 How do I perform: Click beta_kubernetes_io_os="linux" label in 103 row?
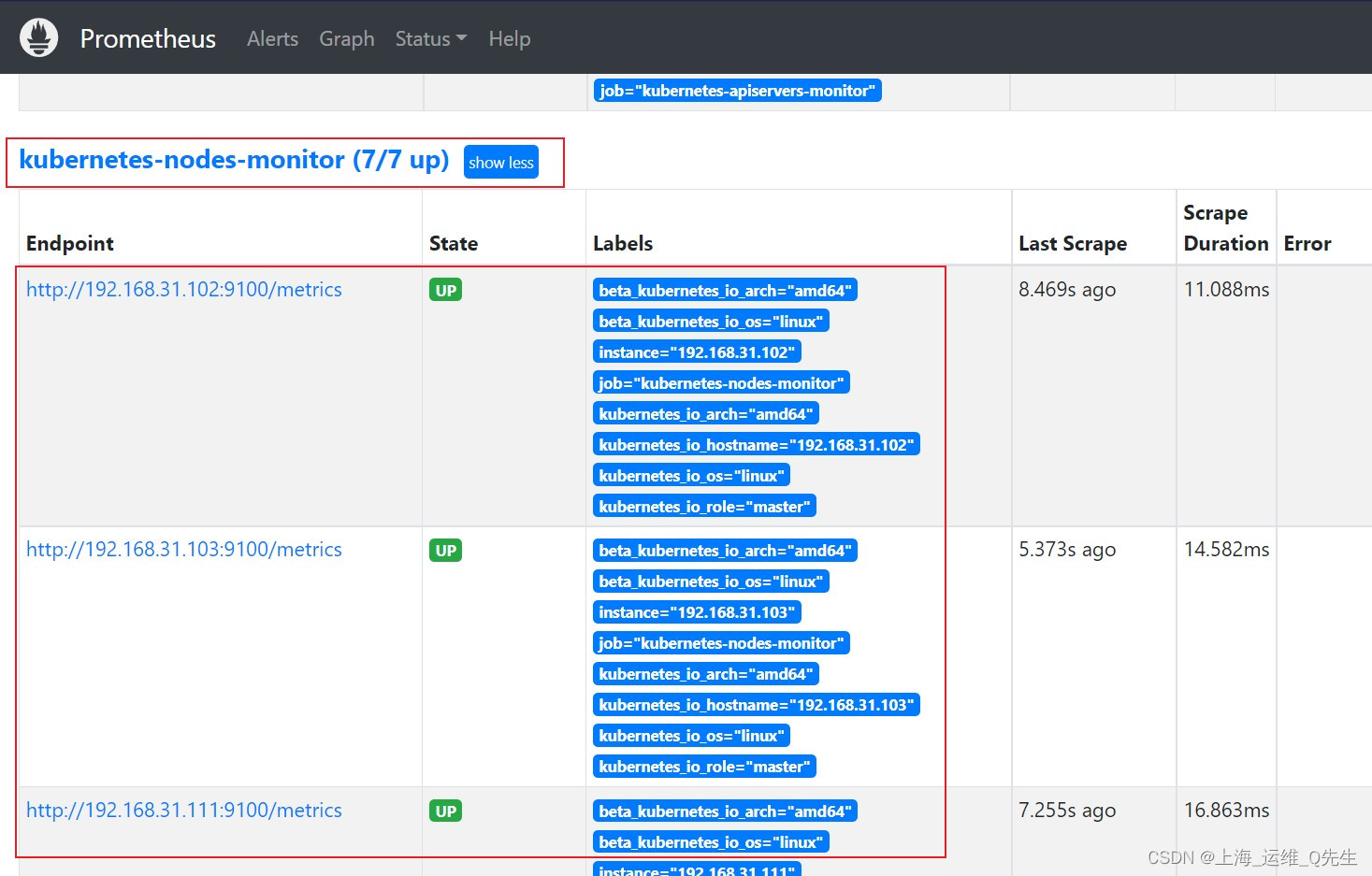pos(711,582)
